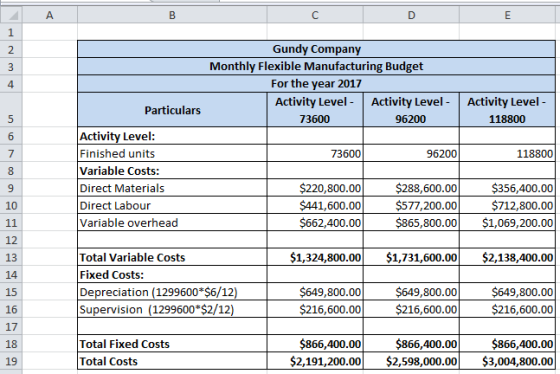Click Monthly Flexible Manufacturing Budget cell
The width and height of the screenshot is (560, 374).
pyautogui.click(x=316, y=66)
